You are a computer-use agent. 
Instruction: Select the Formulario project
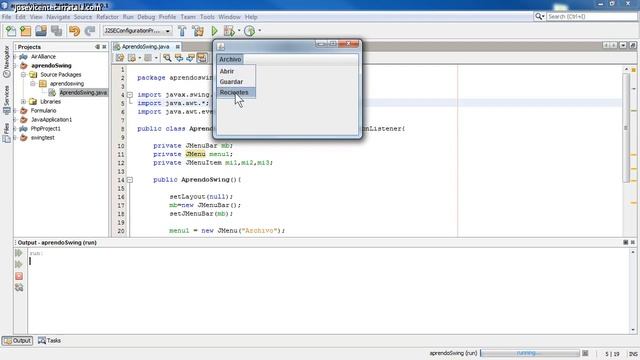(43, 111)
